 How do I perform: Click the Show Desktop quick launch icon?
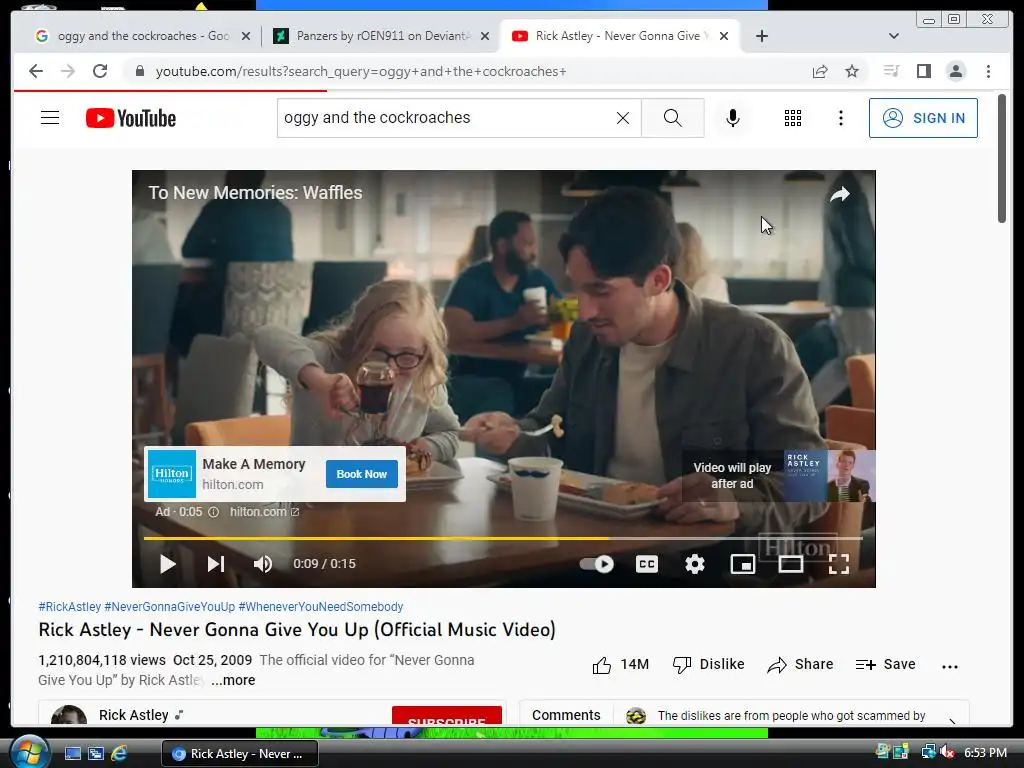[72, 754]
